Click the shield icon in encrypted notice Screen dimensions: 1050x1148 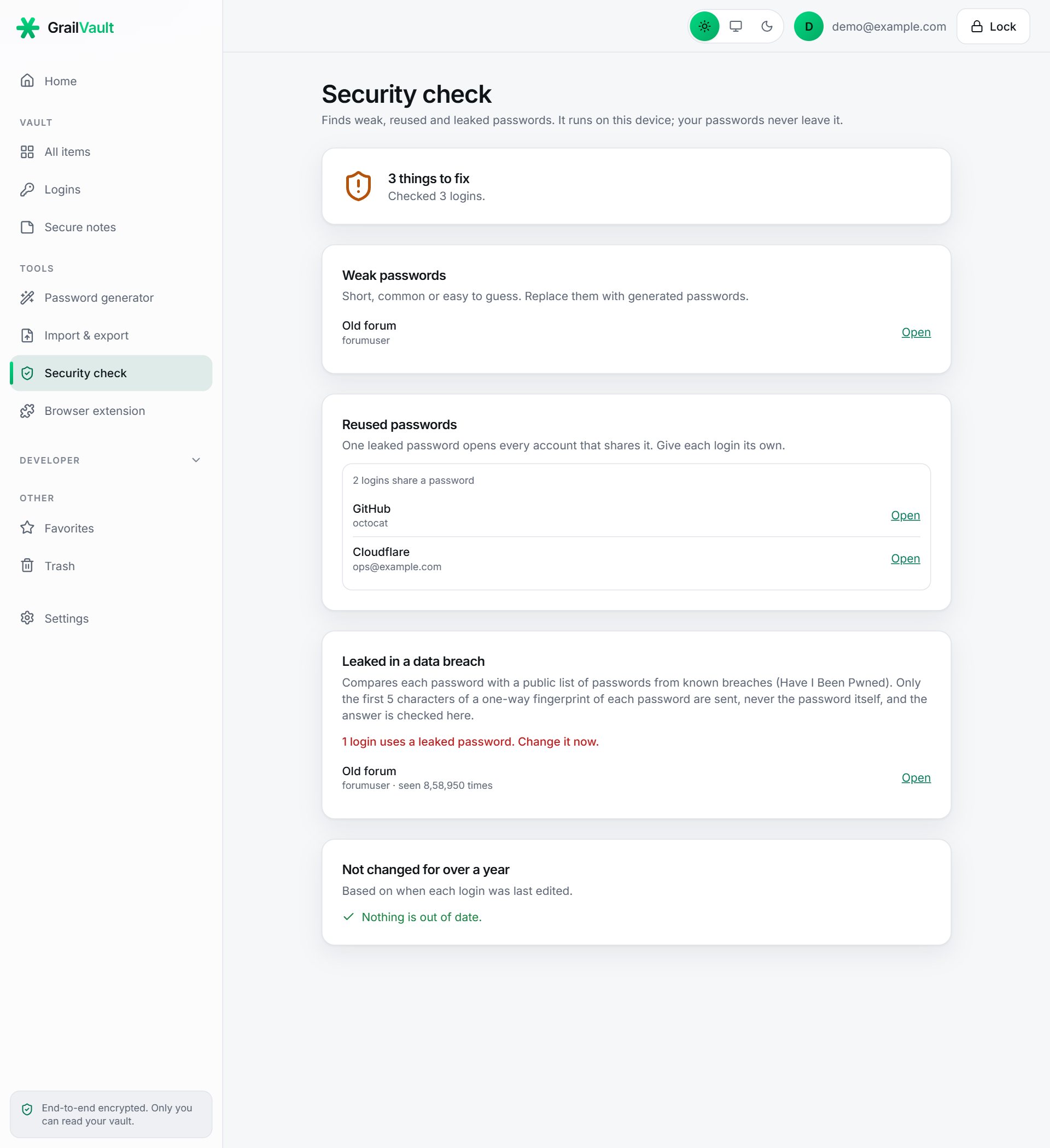point(27,1109)
